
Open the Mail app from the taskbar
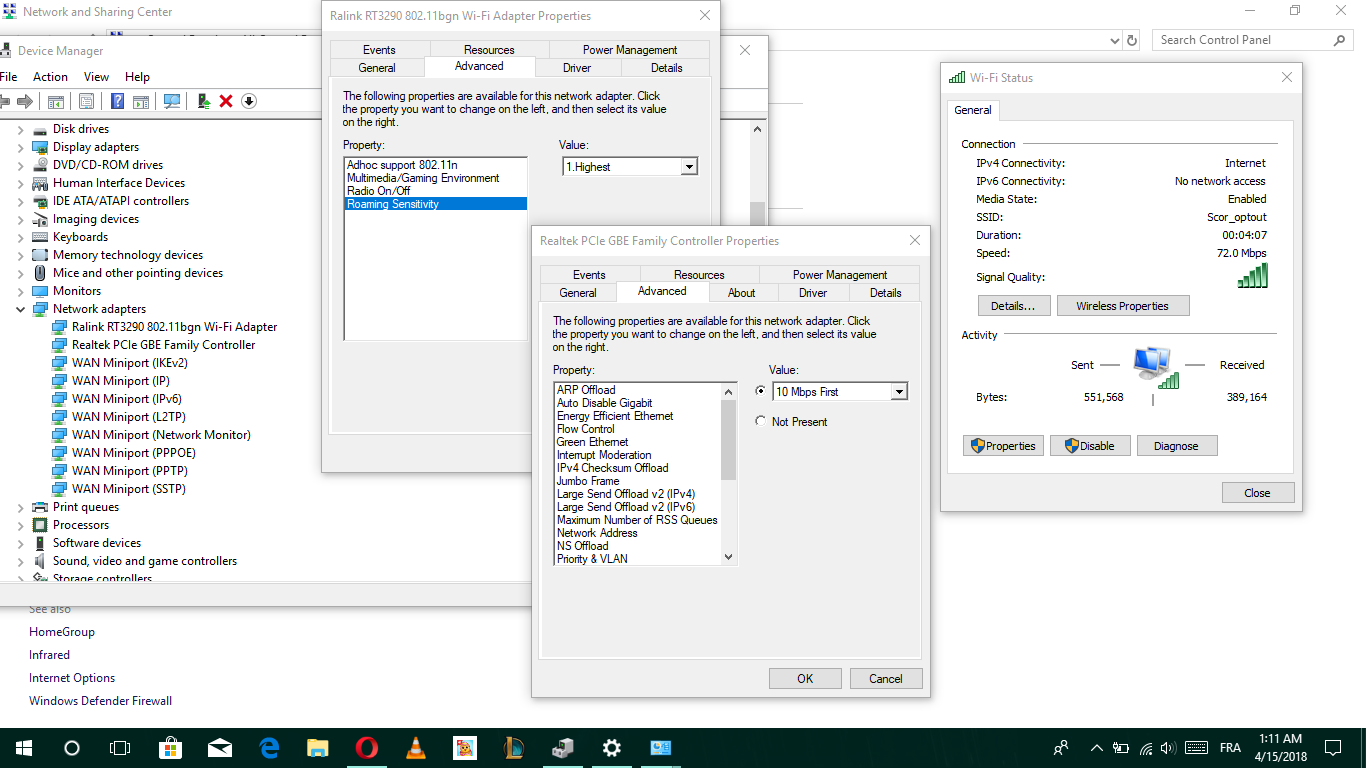pos(220,748)
